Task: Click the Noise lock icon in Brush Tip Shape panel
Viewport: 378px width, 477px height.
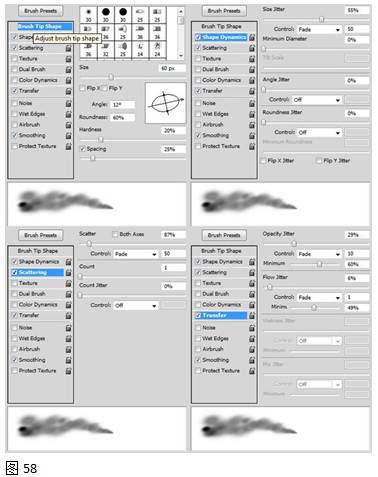Action: coord(68,103)
